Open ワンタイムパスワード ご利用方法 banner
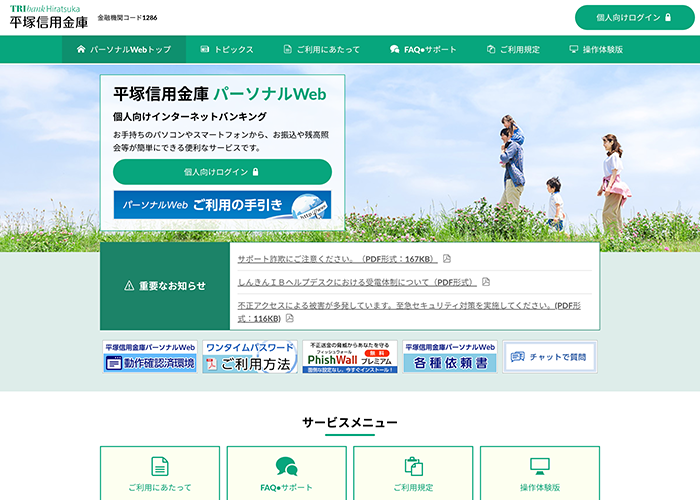 click(250, 357)
